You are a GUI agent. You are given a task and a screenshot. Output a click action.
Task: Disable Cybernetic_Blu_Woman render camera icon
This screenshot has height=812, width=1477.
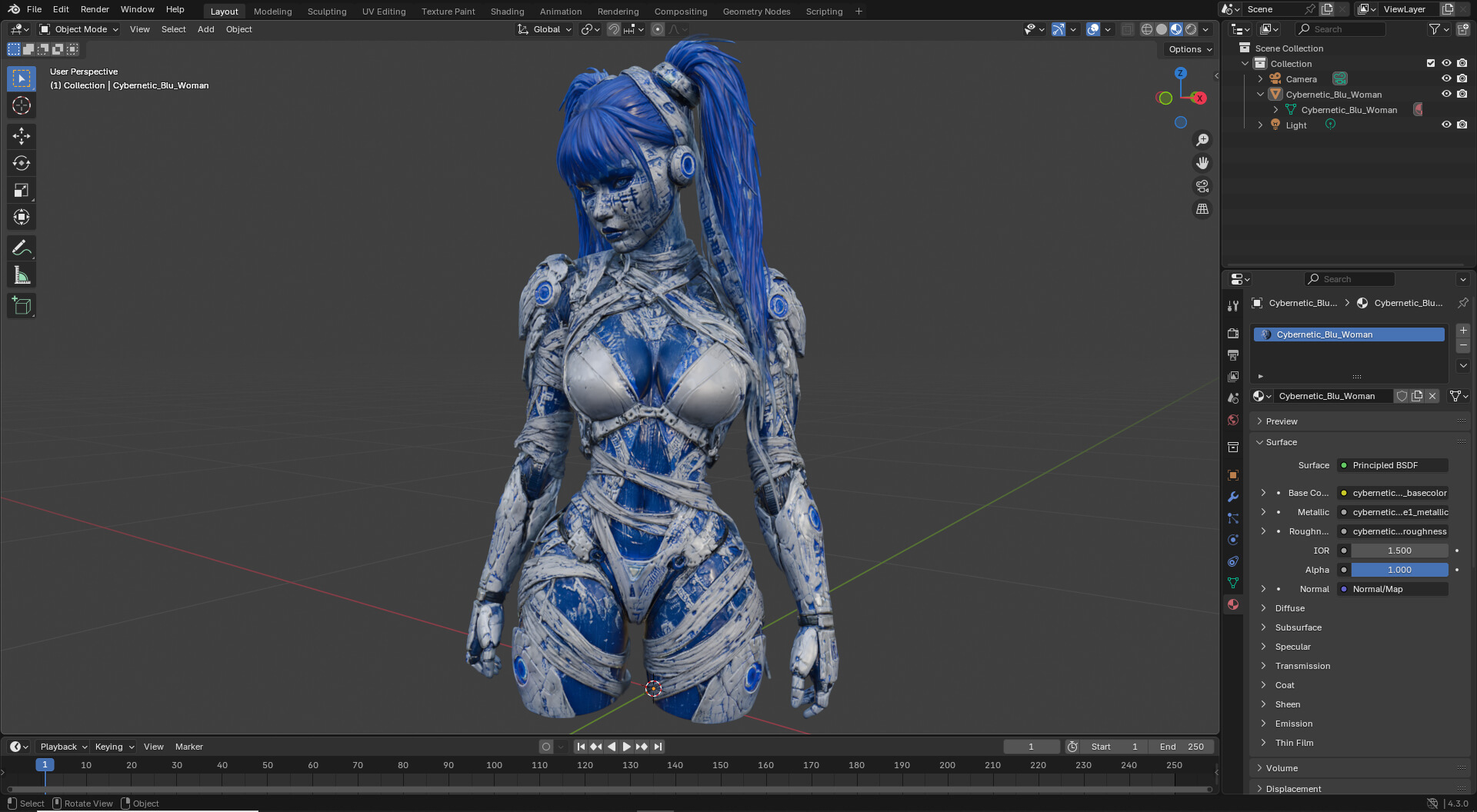point(1462,94)
